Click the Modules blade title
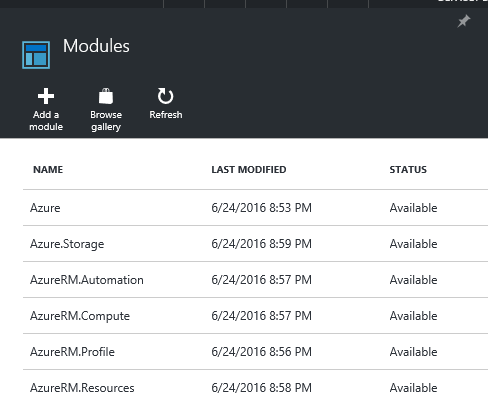The width and height of the screenshot is (488, 400). click(x=96, y=46)
